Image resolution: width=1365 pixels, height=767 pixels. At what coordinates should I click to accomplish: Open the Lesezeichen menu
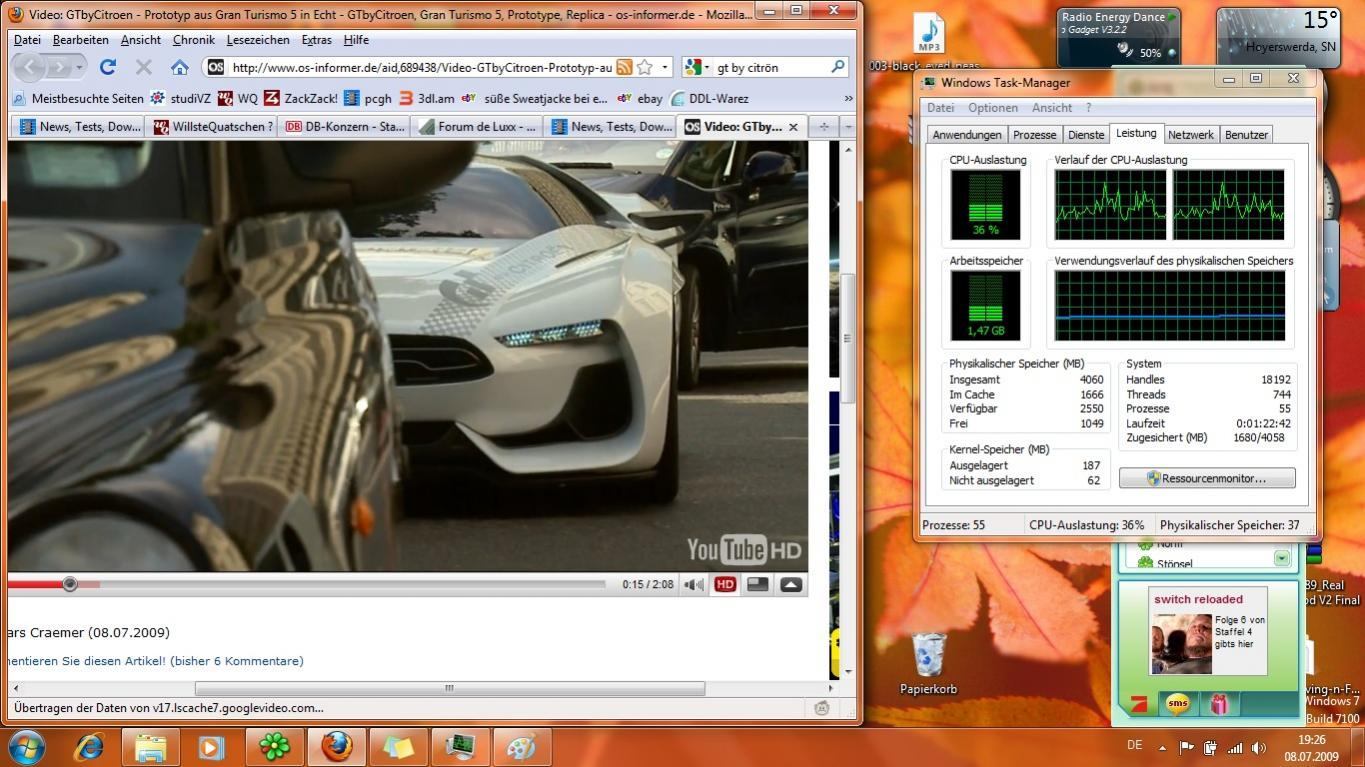tap(258, 40)
